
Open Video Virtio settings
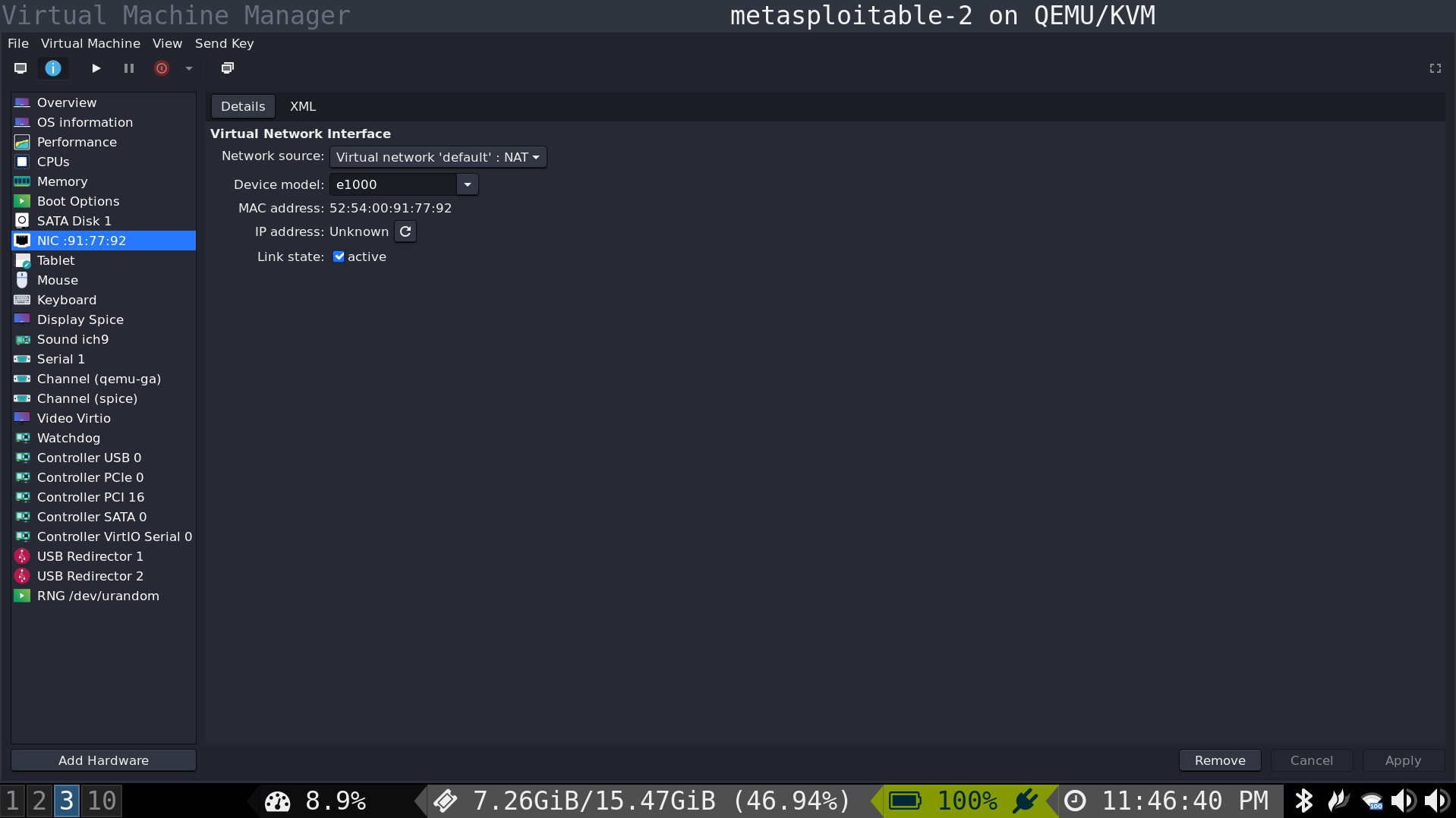tap(103, 418)
